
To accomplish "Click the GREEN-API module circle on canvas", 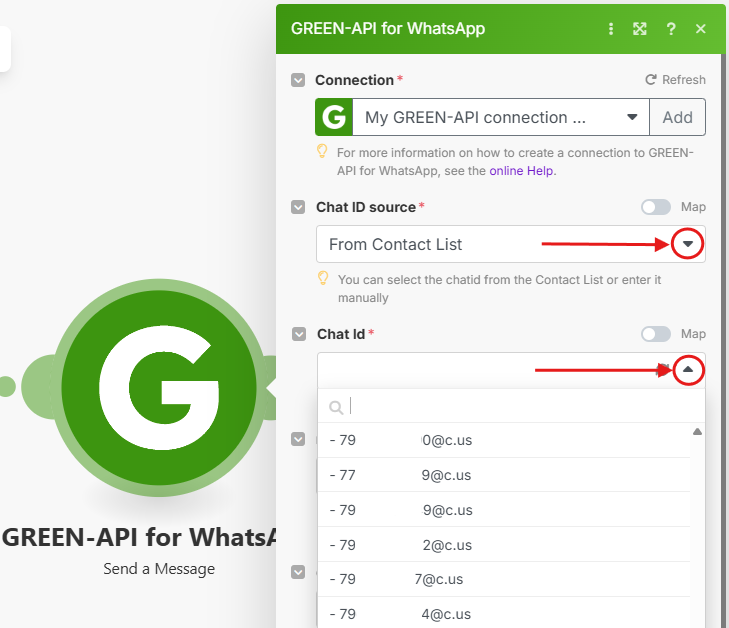I will [159, 388].
